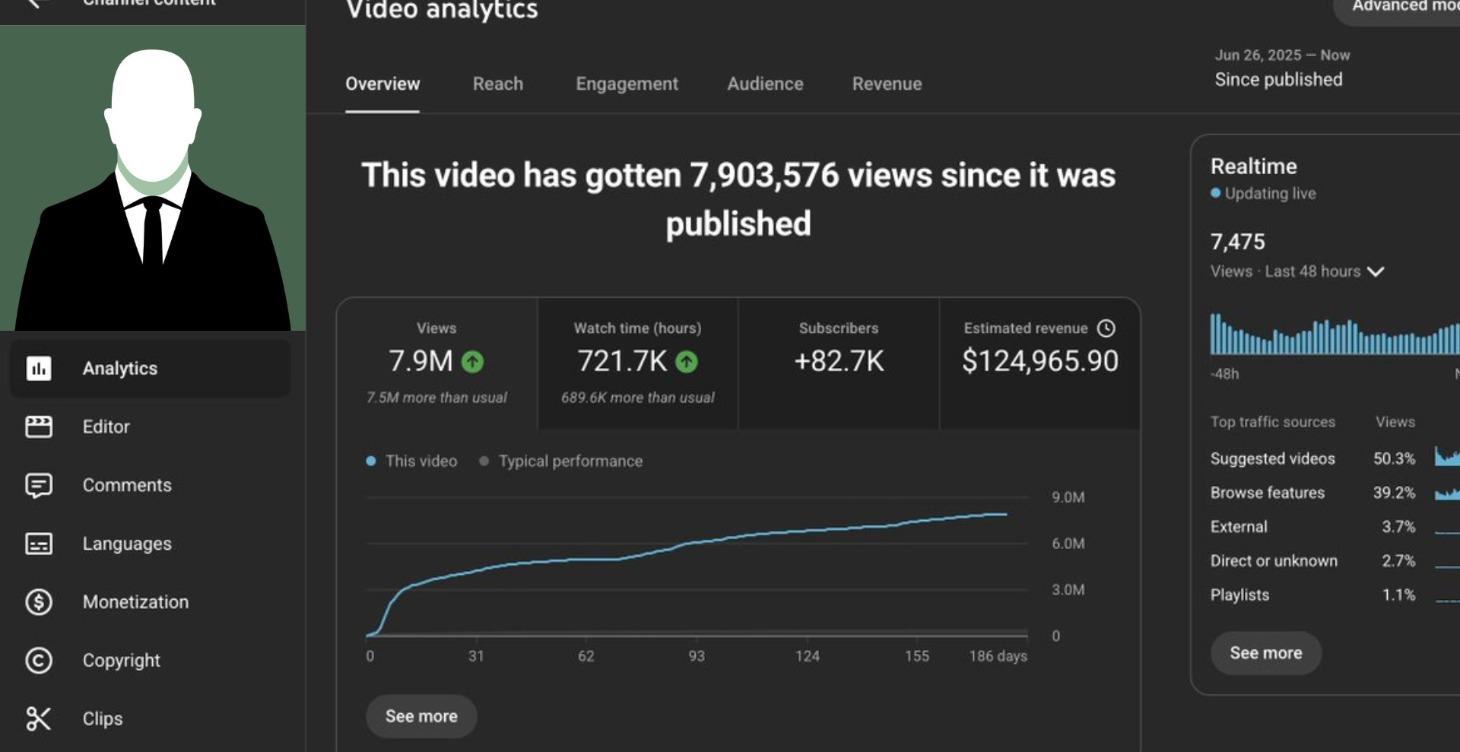
Task: Click the green up arrow beside Watch time
Action: 686,361
